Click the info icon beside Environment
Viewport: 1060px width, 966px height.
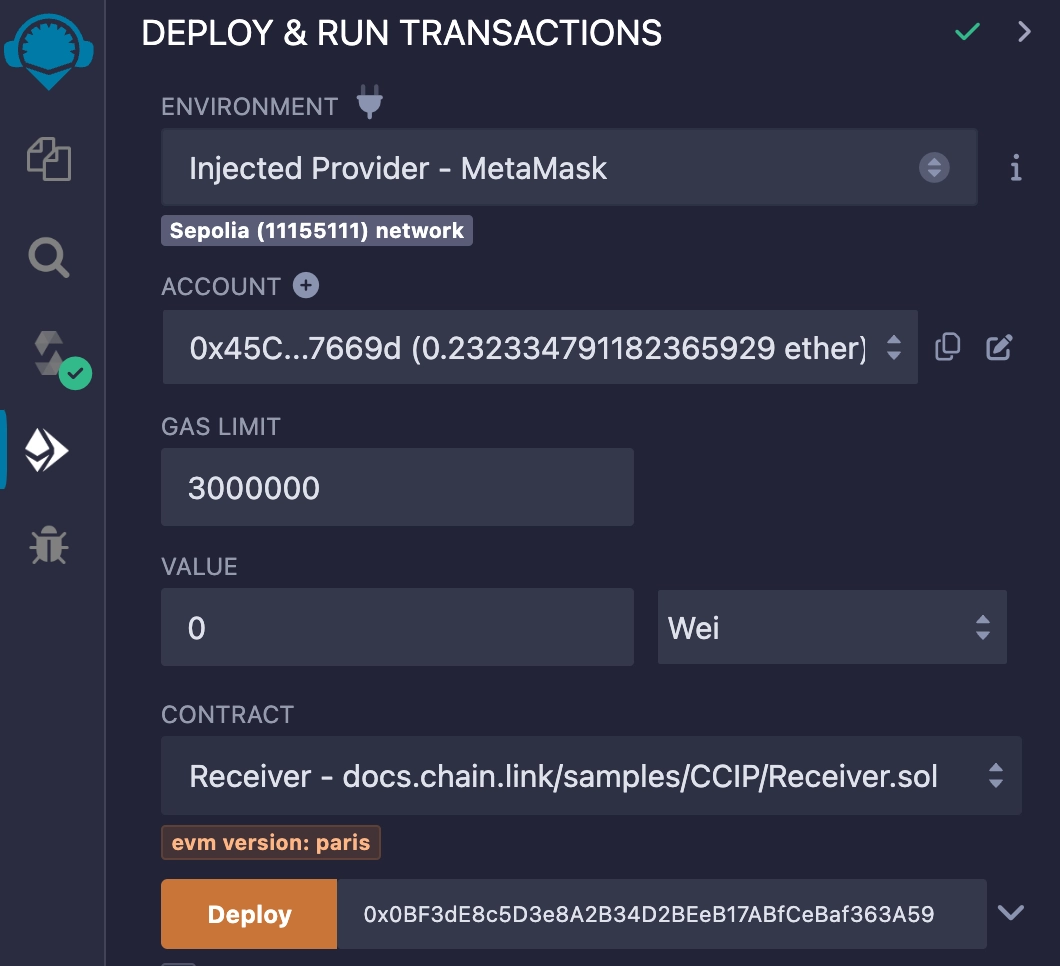[x=1015, y=169]
